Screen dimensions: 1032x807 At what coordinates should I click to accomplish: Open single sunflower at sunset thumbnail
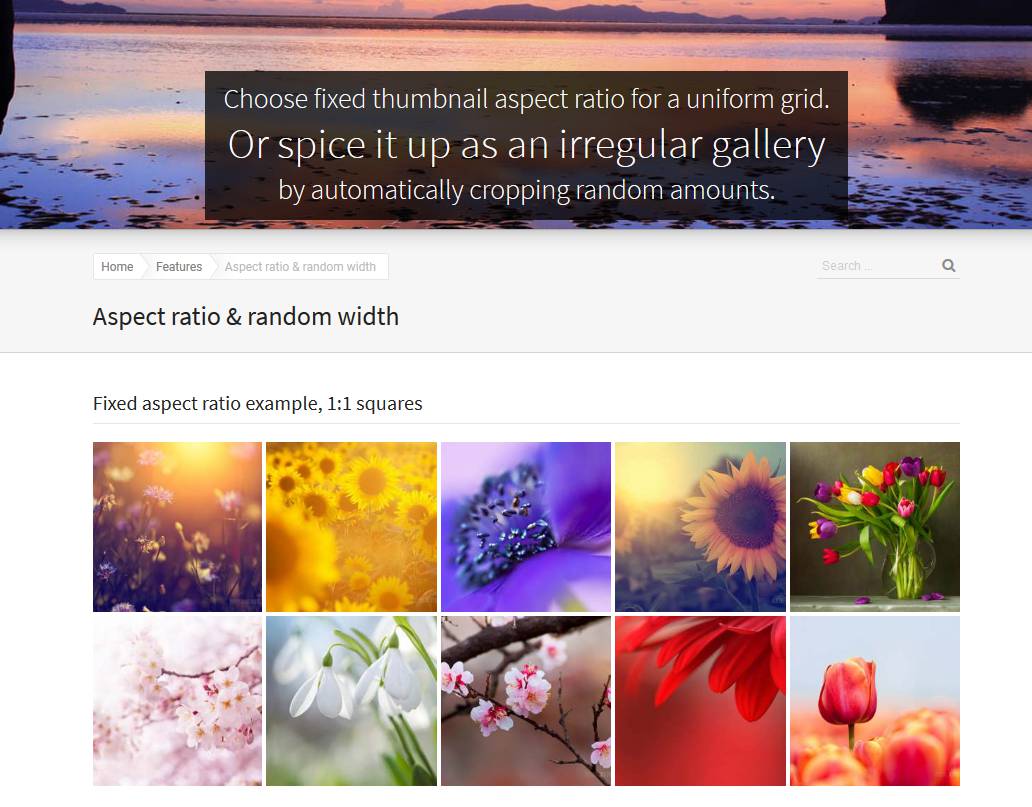[700, 527]
